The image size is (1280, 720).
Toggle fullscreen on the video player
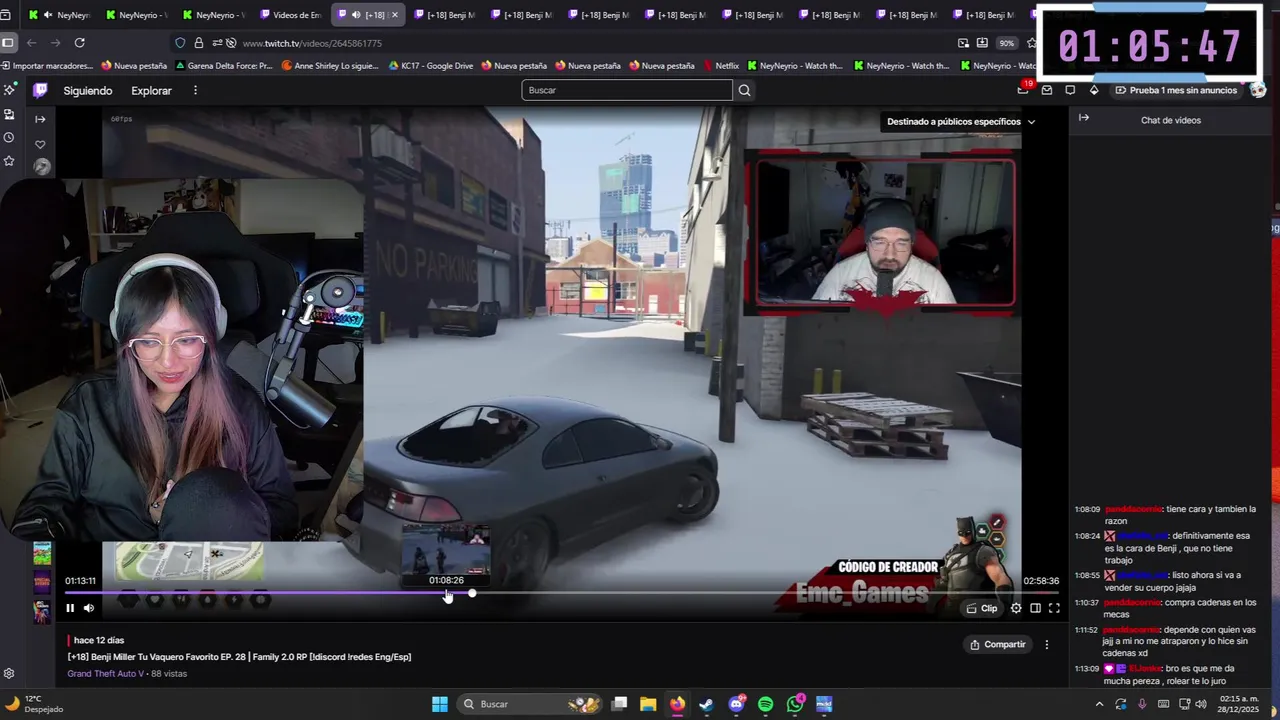tap(1054, 608)
